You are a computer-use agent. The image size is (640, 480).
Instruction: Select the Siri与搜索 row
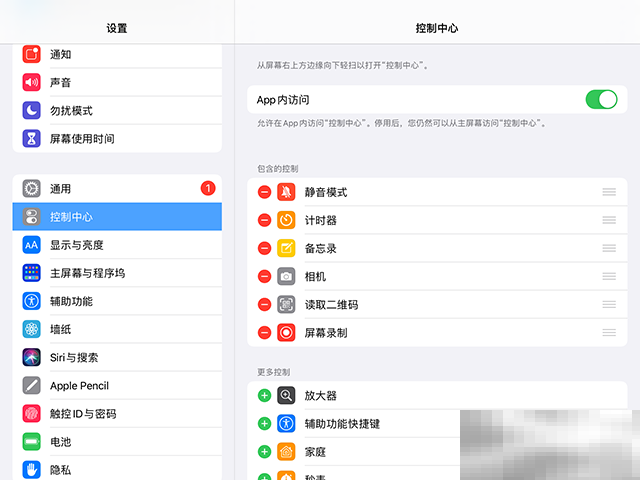[x=117, y=358]
